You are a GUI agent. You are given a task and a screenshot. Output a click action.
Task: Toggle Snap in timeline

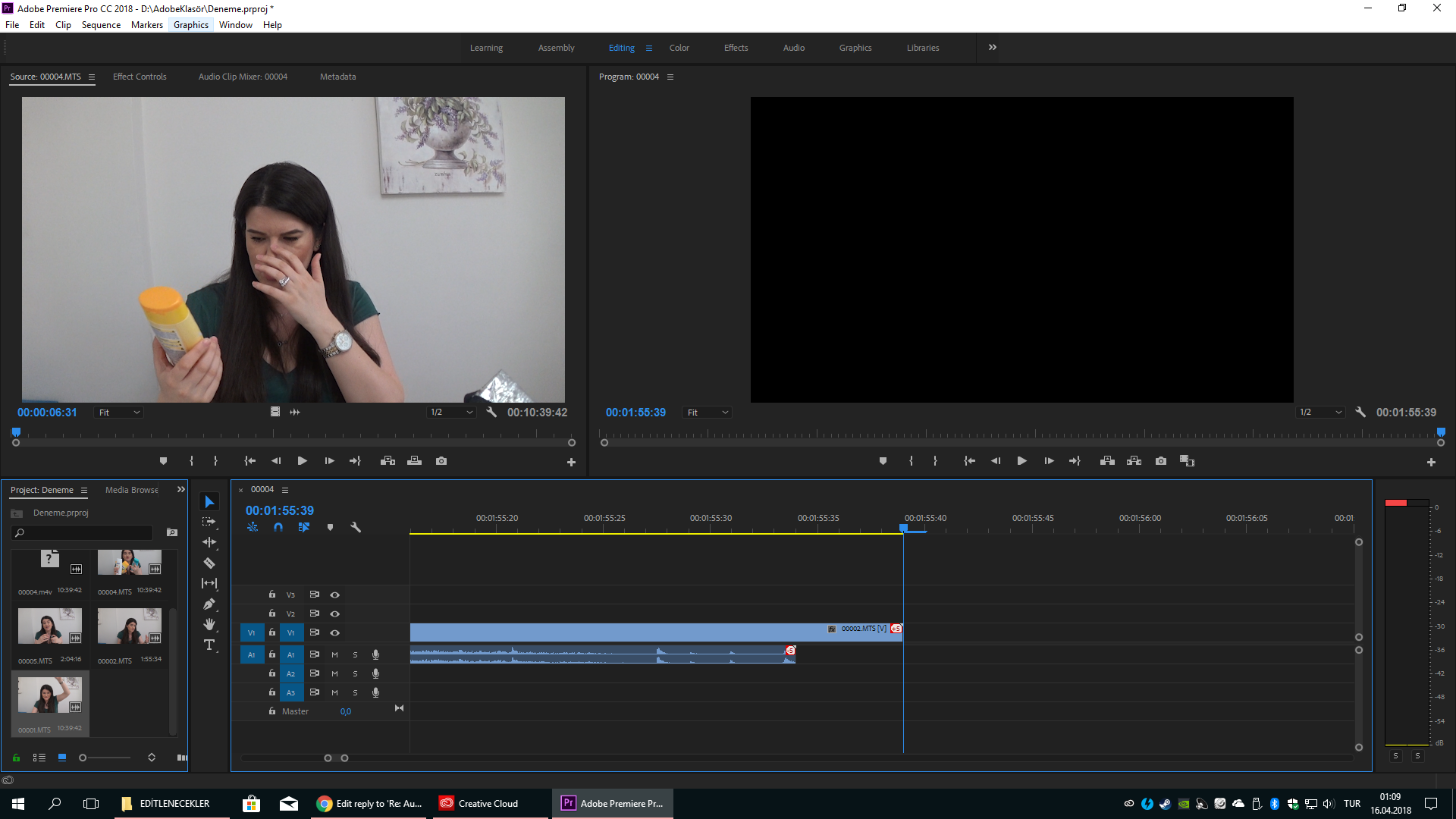[278, 527]
